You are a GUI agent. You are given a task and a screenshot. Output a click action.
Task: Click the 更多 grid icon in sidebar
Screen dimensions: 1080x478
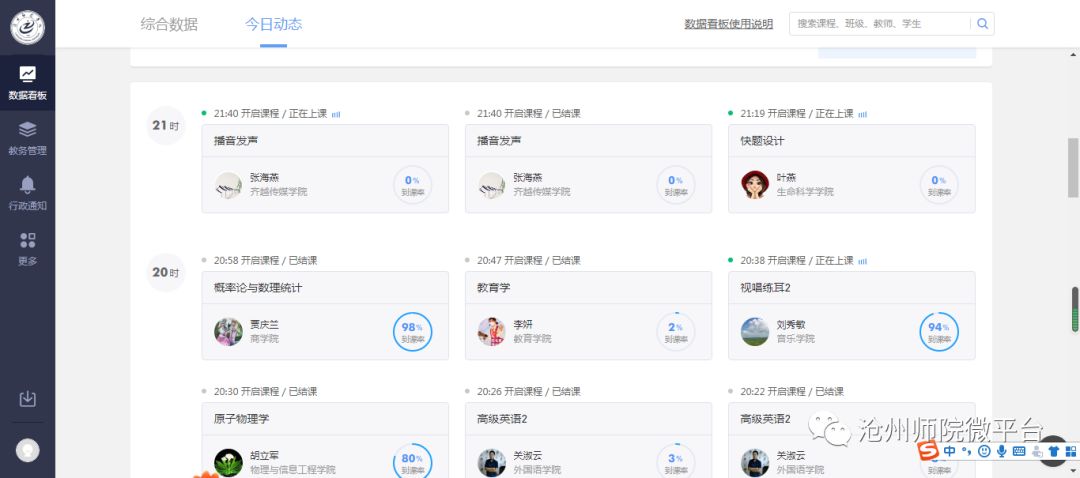27,247
